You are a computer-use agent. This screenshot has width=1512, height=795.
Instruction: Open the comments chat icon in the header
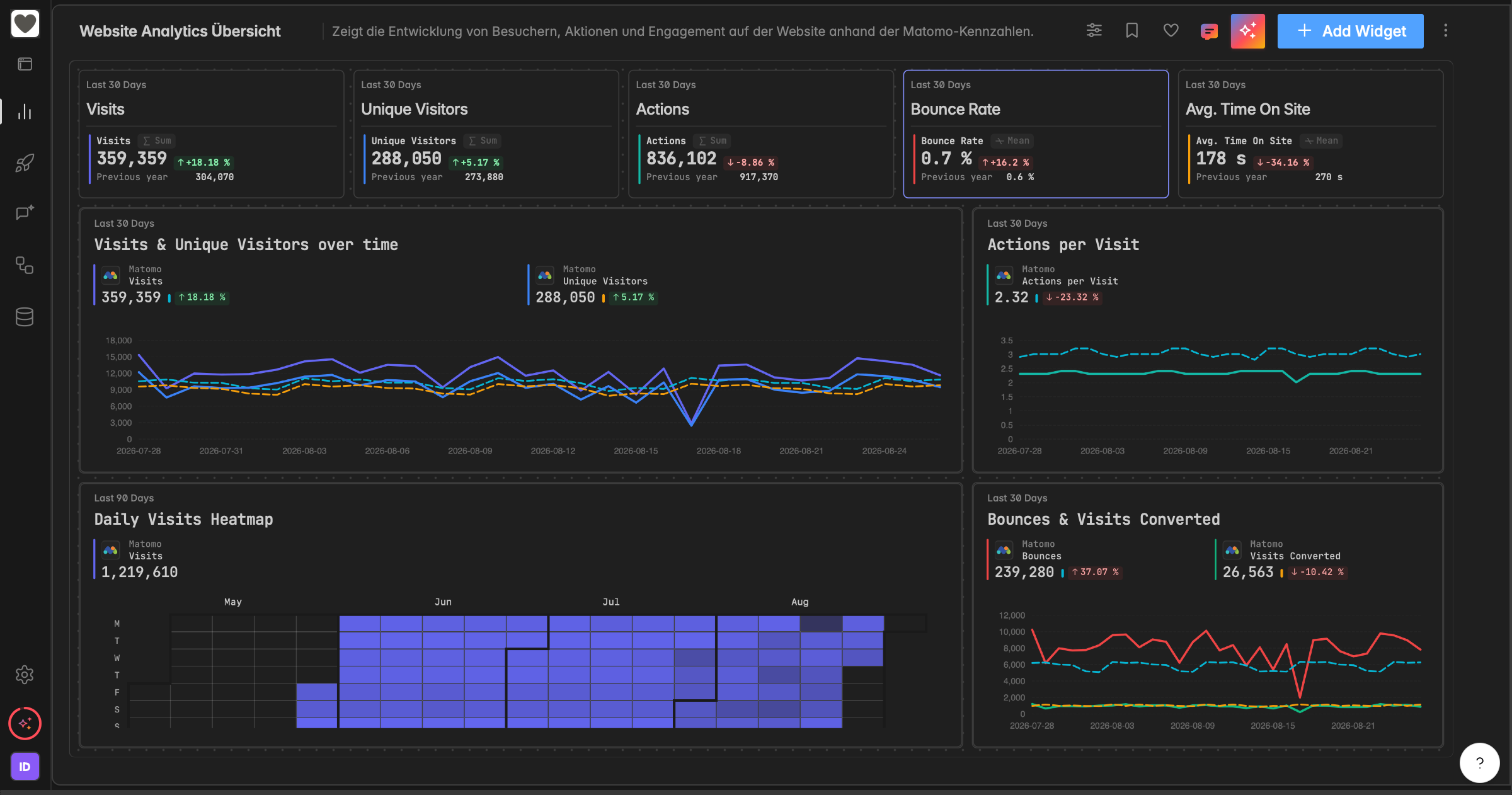point(1209,31)
